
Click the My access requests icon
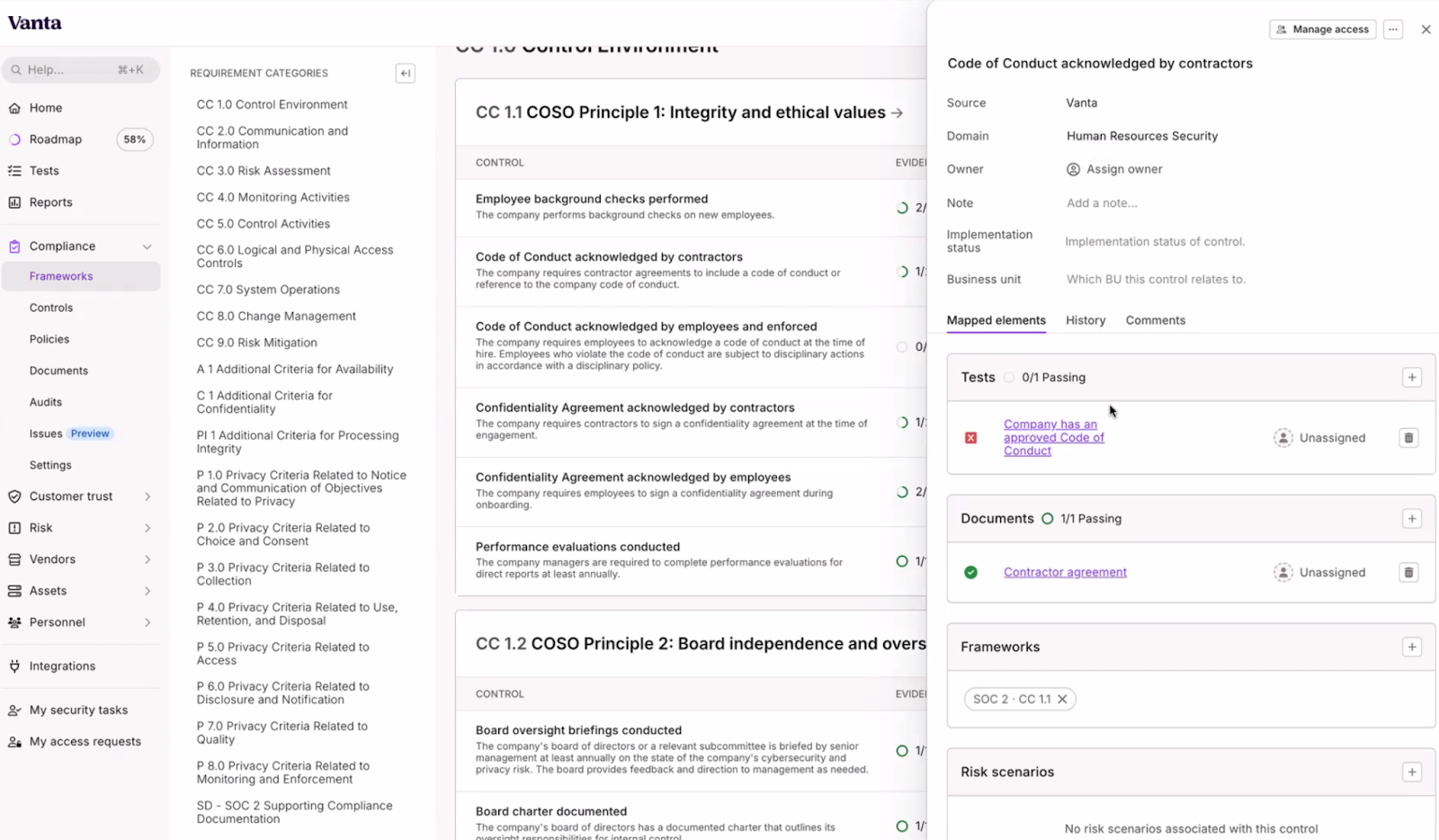[x=14, y=742]
